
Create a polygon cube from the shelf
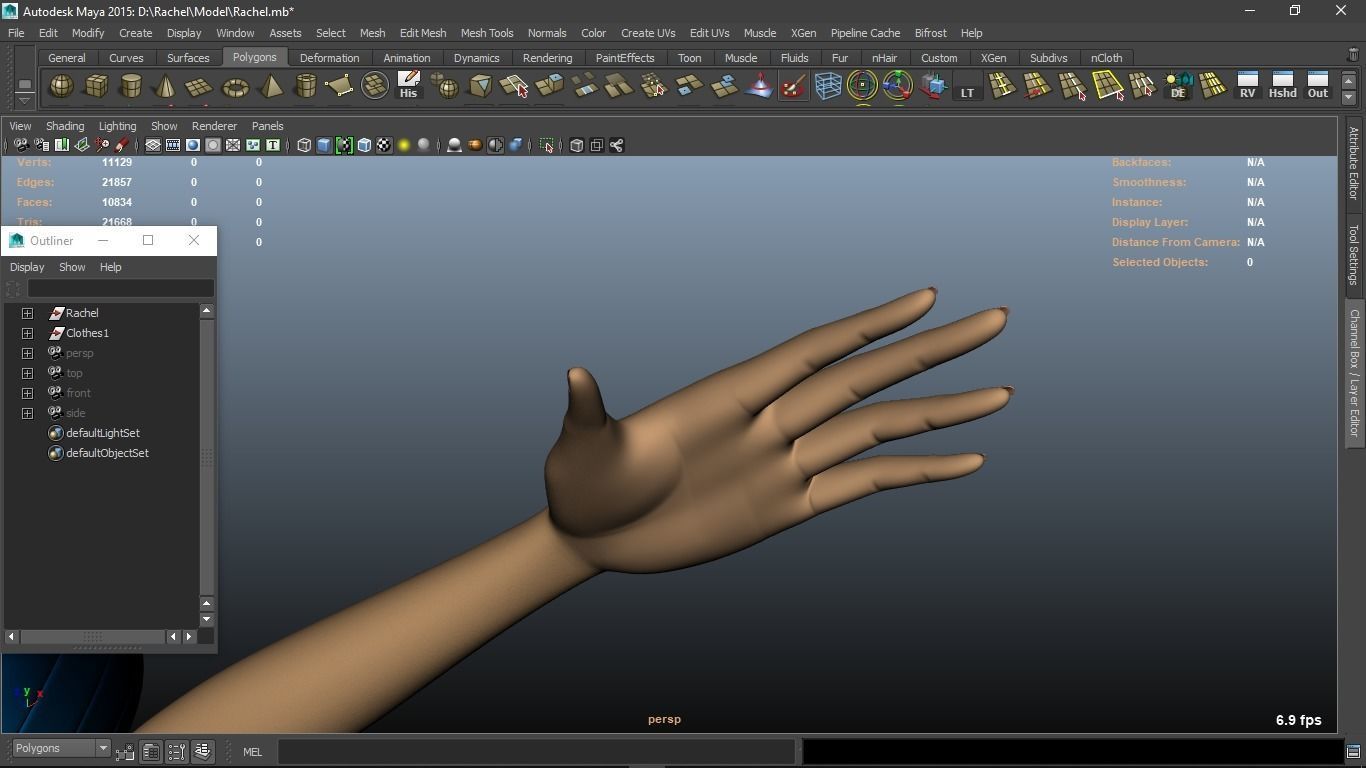[96, 86]
